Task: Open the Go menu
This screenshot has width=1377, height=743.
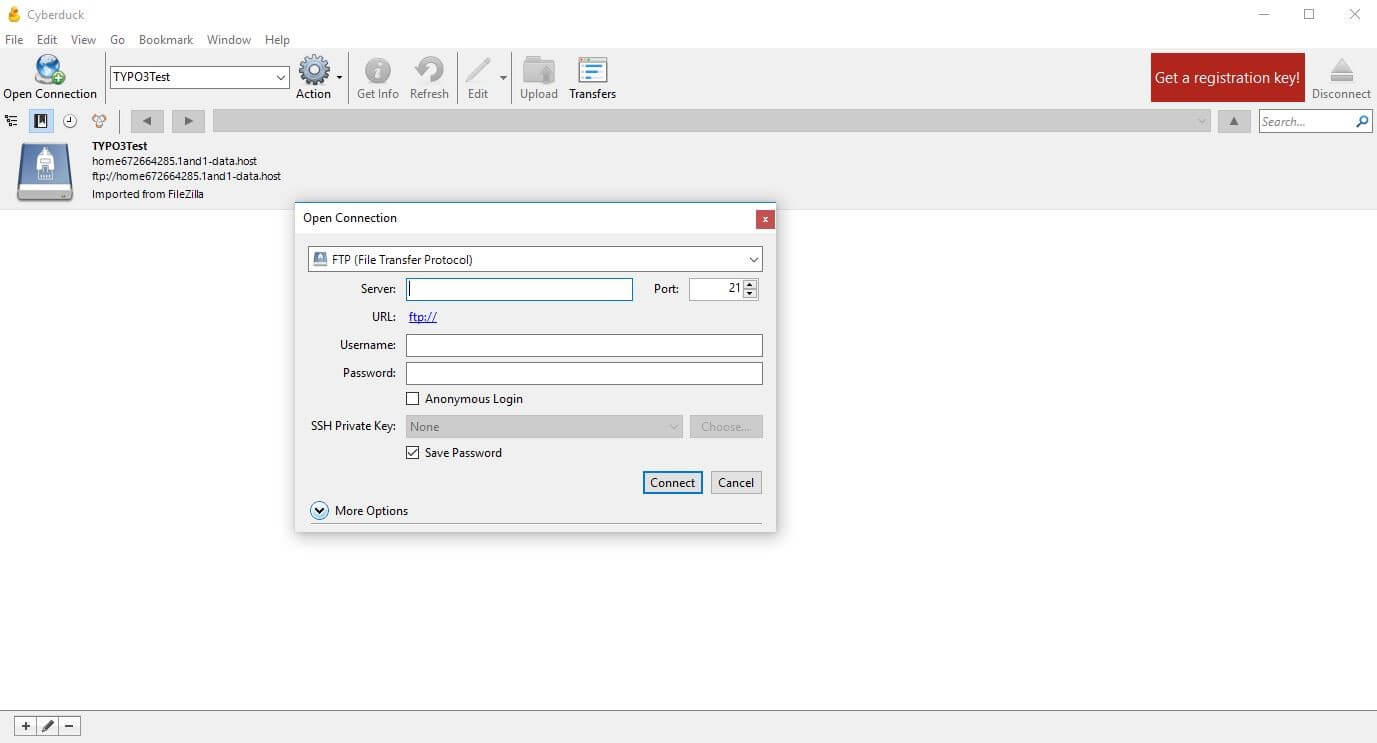Action: click(117, 40)
